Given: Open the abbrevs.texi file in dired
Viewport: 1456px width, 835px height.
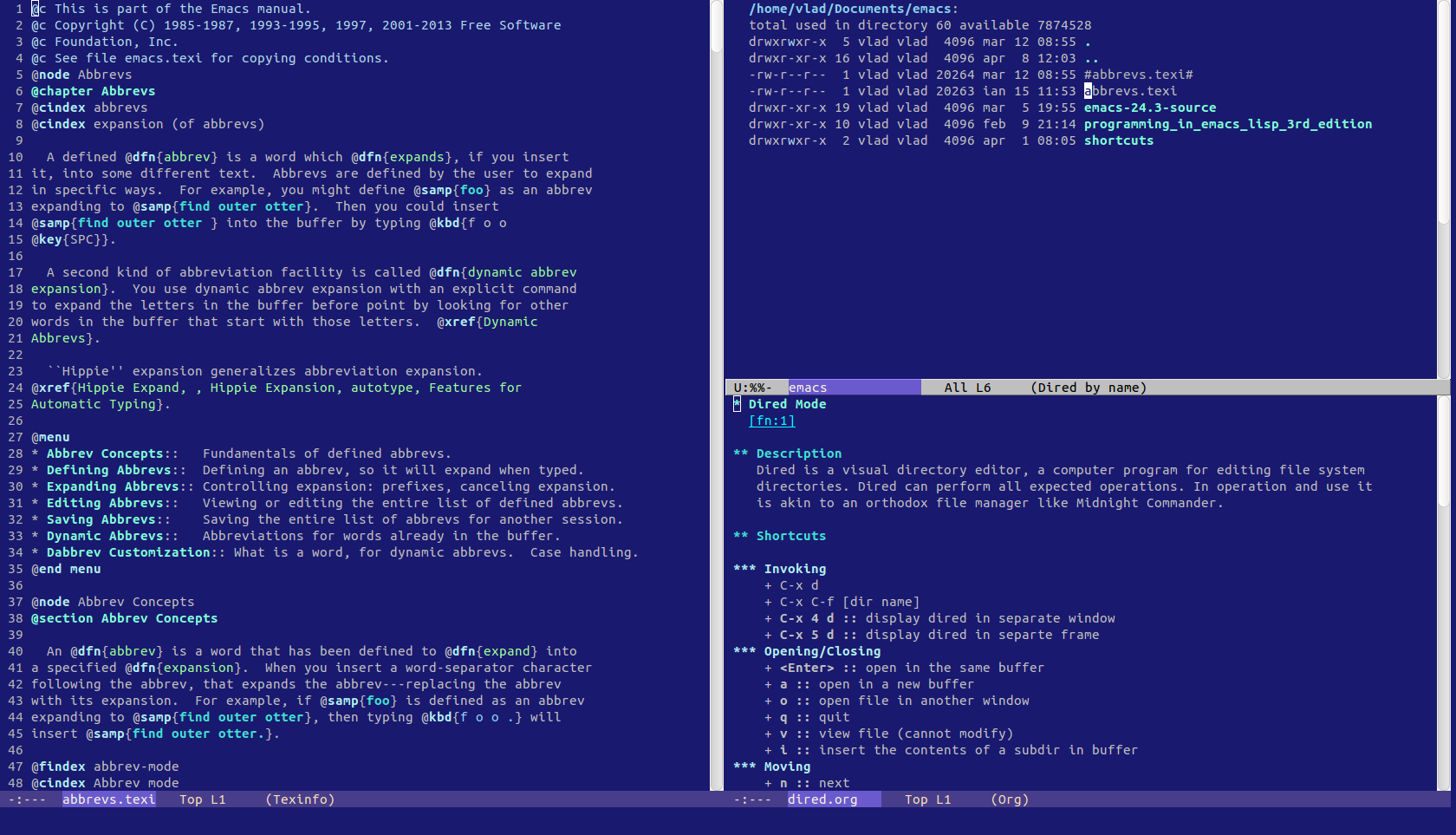Looking at the screenshot, I should 1130,91.
